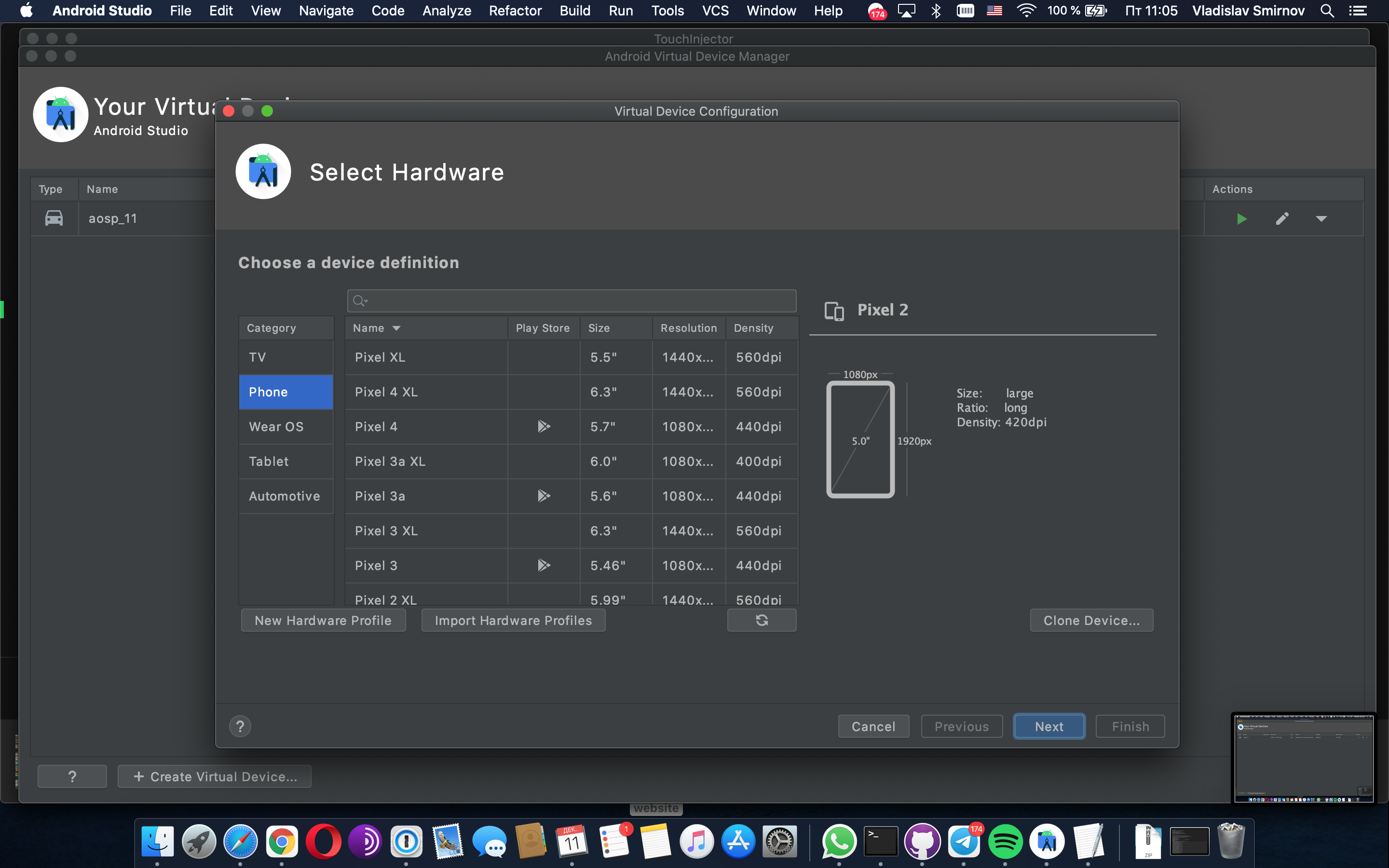This screenshot has height=868, width=1389.
Task: Click the Next button
Action: [x=1048, y=726]
